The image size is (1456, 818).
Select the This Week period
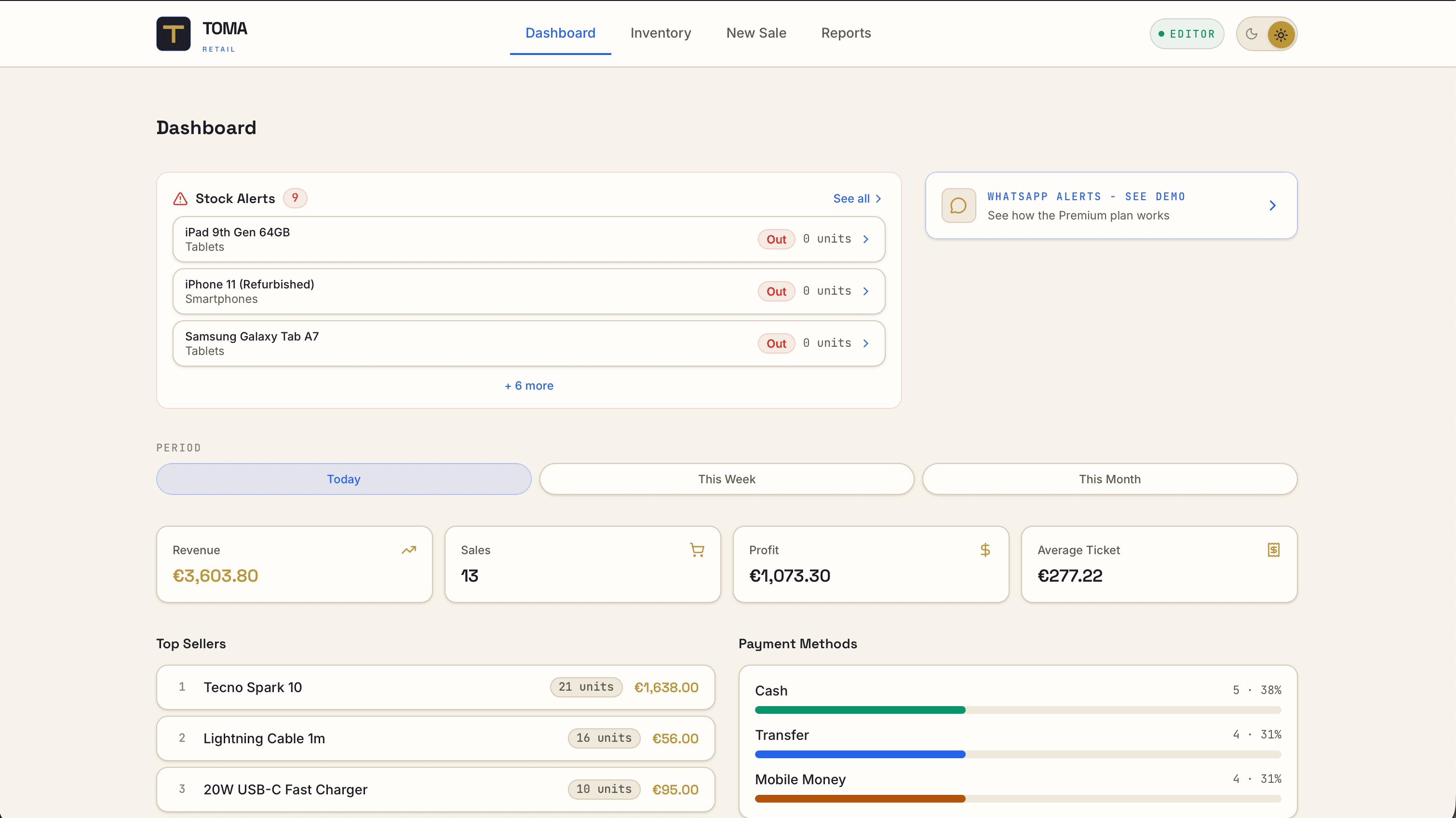point(727,479)
